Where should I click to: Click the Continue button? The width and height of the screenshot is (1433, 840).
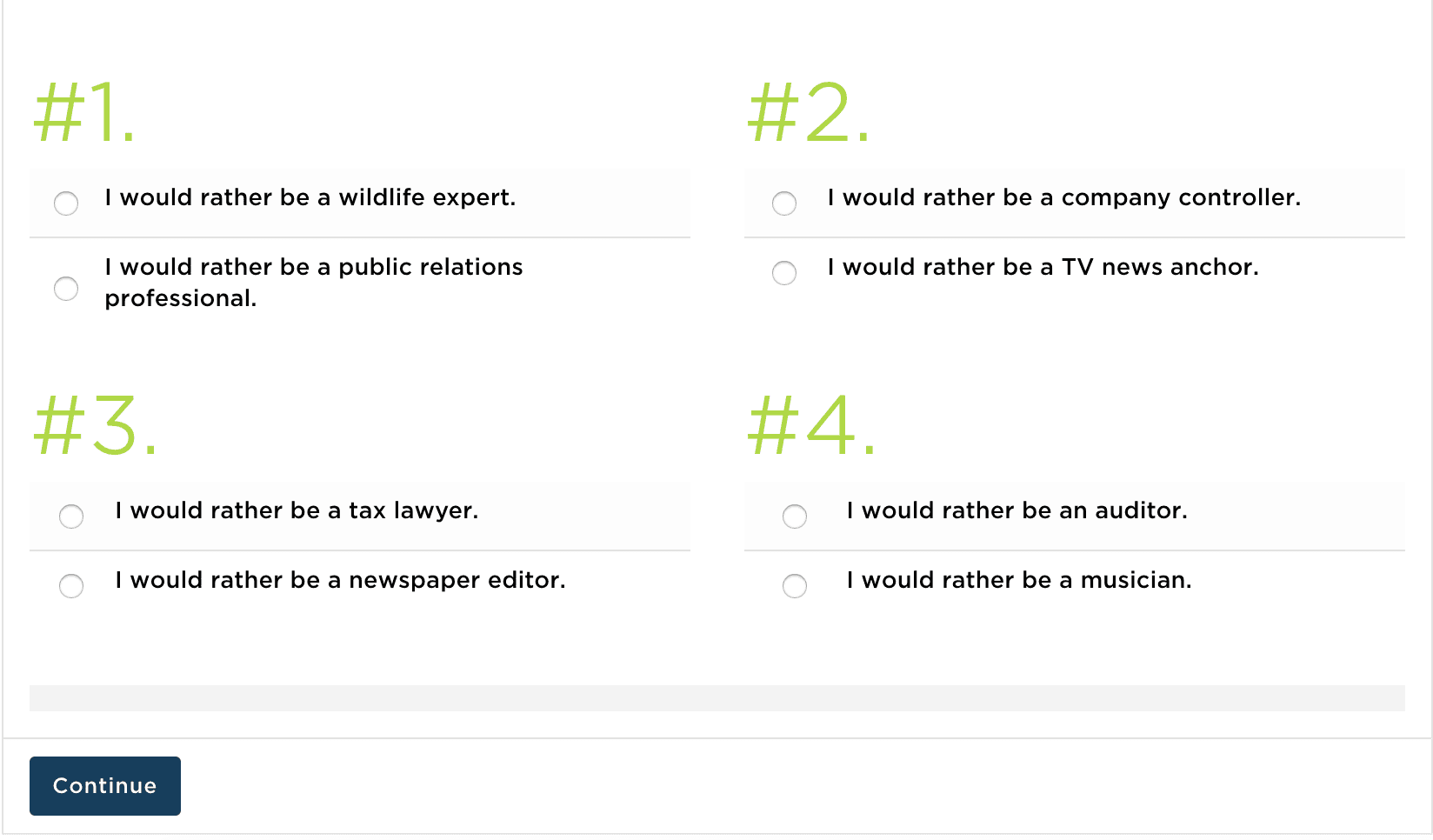[105, 786]
